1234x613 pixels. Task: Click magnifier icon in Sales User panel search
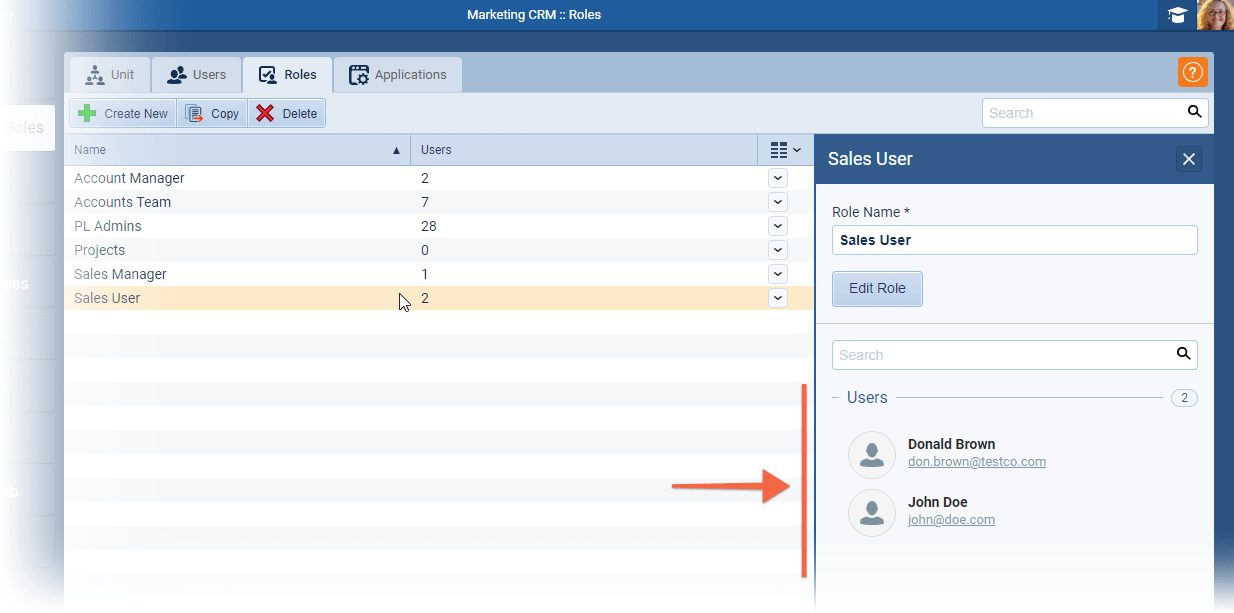(1183, 354)
